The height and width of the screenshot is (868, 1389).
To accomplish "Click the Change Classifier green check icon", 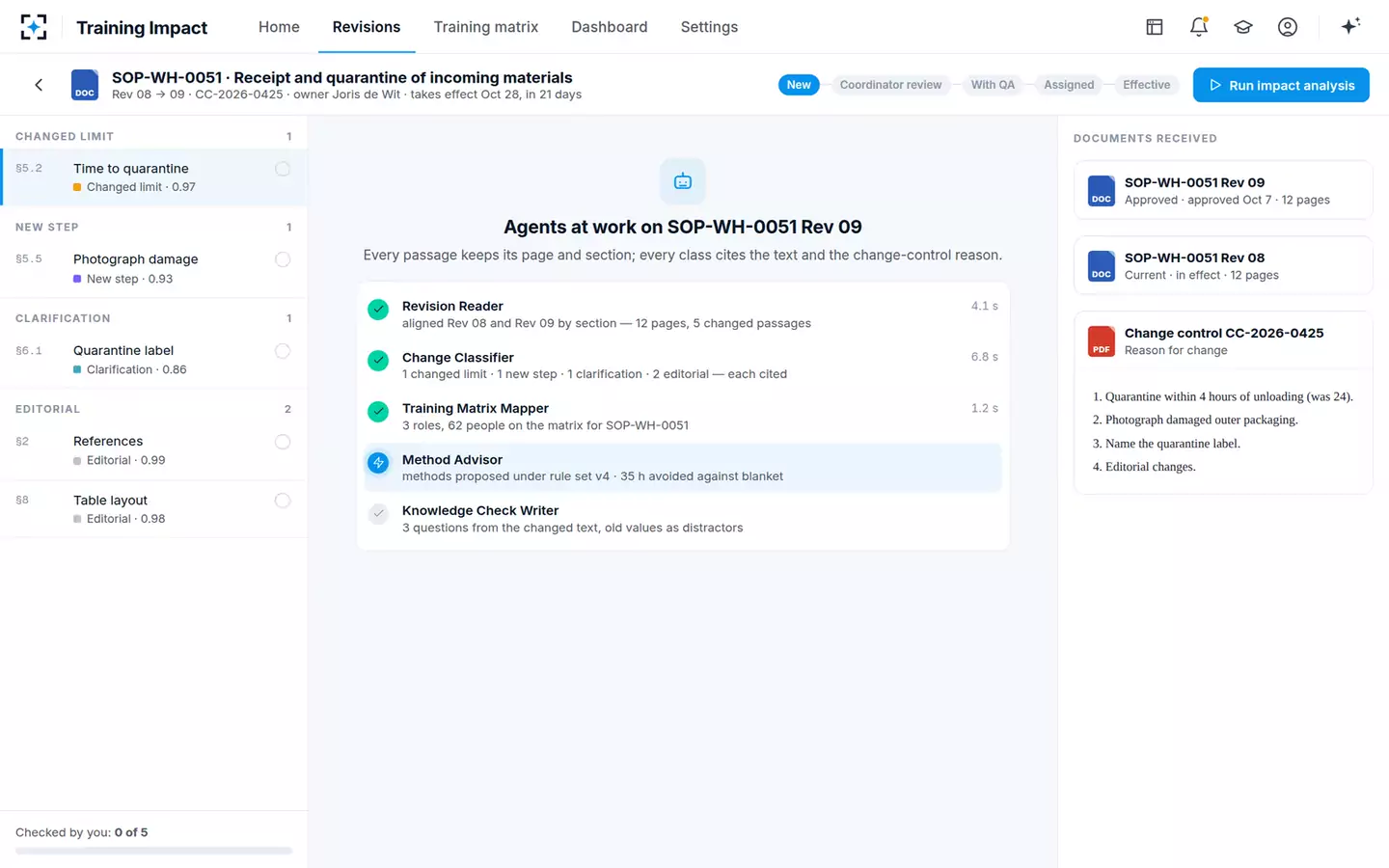I will (378, 361).
